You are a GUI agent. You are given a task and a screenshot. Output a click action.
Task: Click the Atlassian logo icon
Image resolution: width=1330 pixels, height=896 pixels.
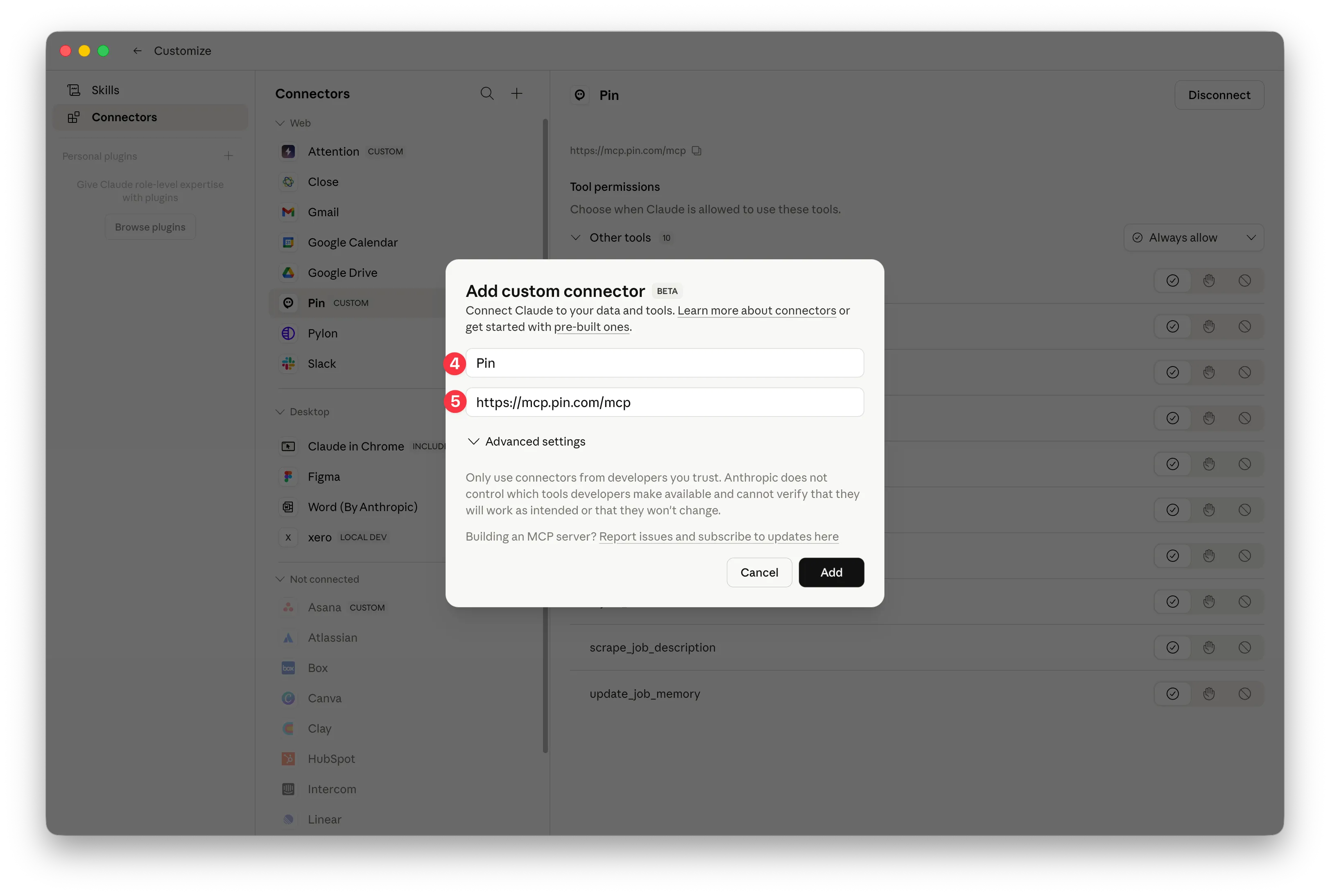289,638
